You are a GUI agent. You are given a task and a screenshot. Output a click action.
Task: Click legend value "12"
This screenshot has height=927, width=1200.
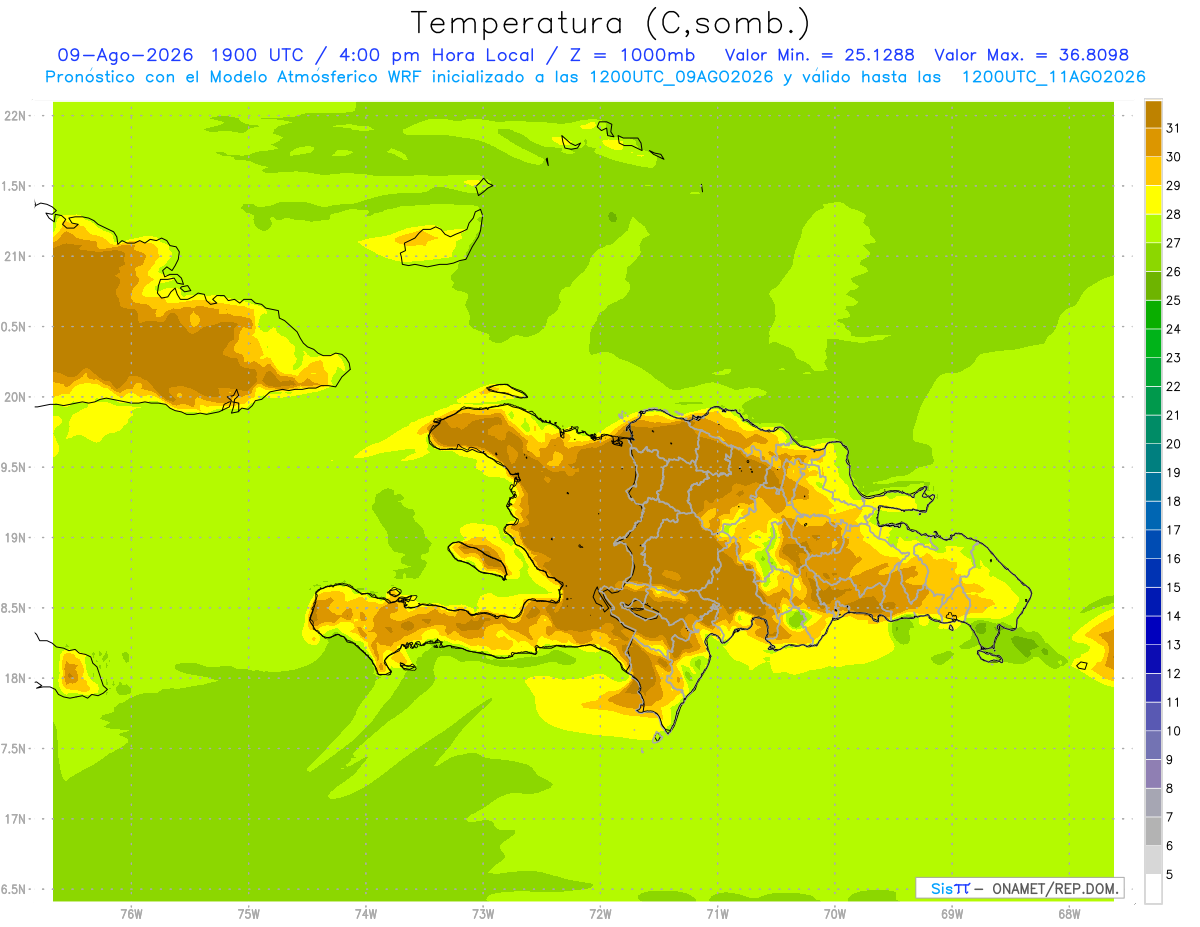(1173, 674)
